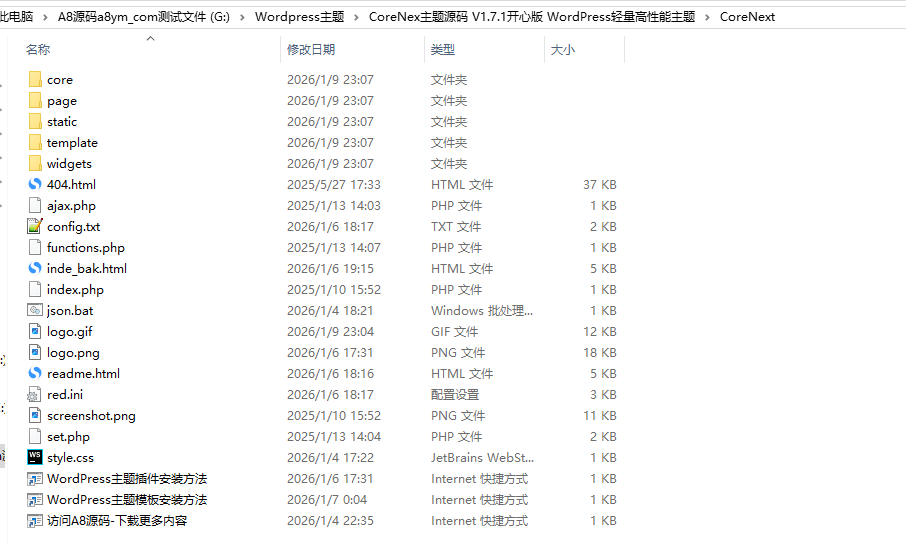Image resolution: width=906 pixels, height=545 pixels.
Task: Expand chevron after 此电脑 breadcrumb
Action: (45, 17)
